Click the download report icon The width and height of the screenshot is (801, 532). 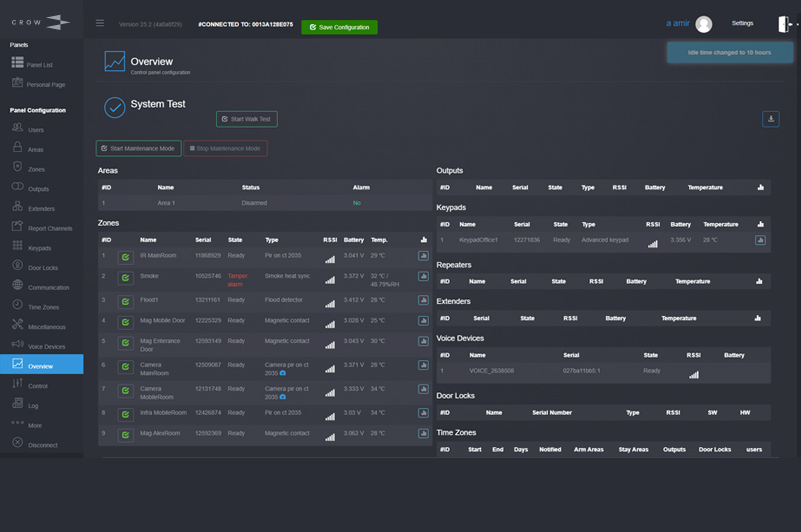tap(770, 119)
